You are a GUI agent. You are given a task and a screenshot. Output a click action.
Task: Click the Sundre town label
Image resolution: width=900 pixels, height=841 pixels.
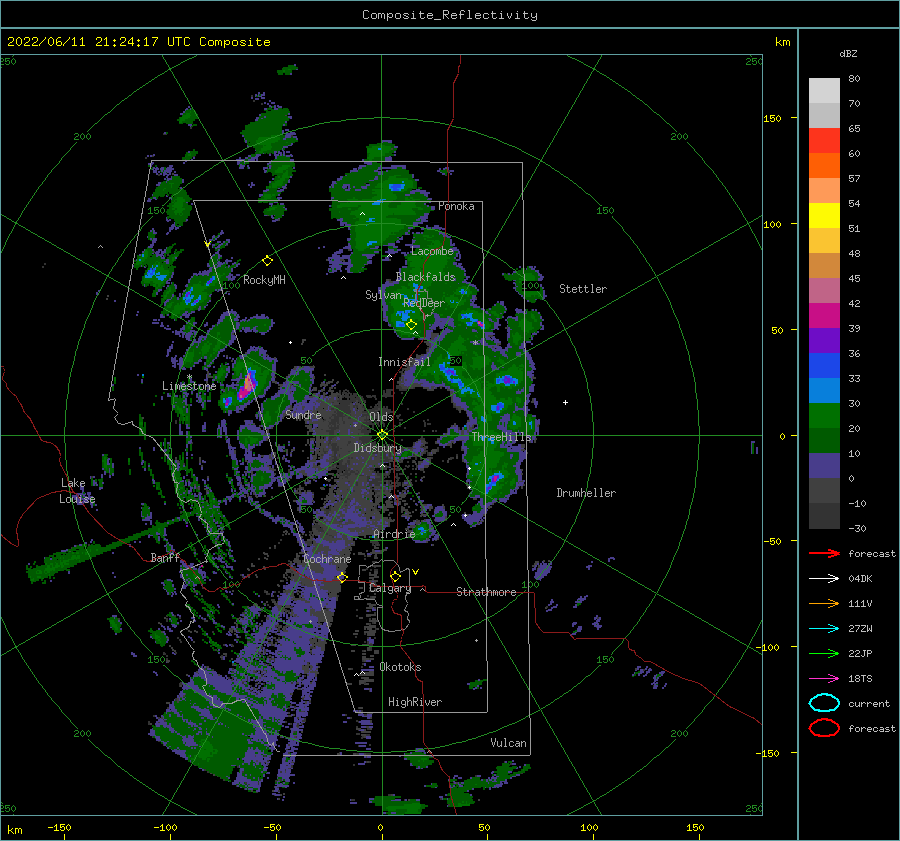[303, 414]
